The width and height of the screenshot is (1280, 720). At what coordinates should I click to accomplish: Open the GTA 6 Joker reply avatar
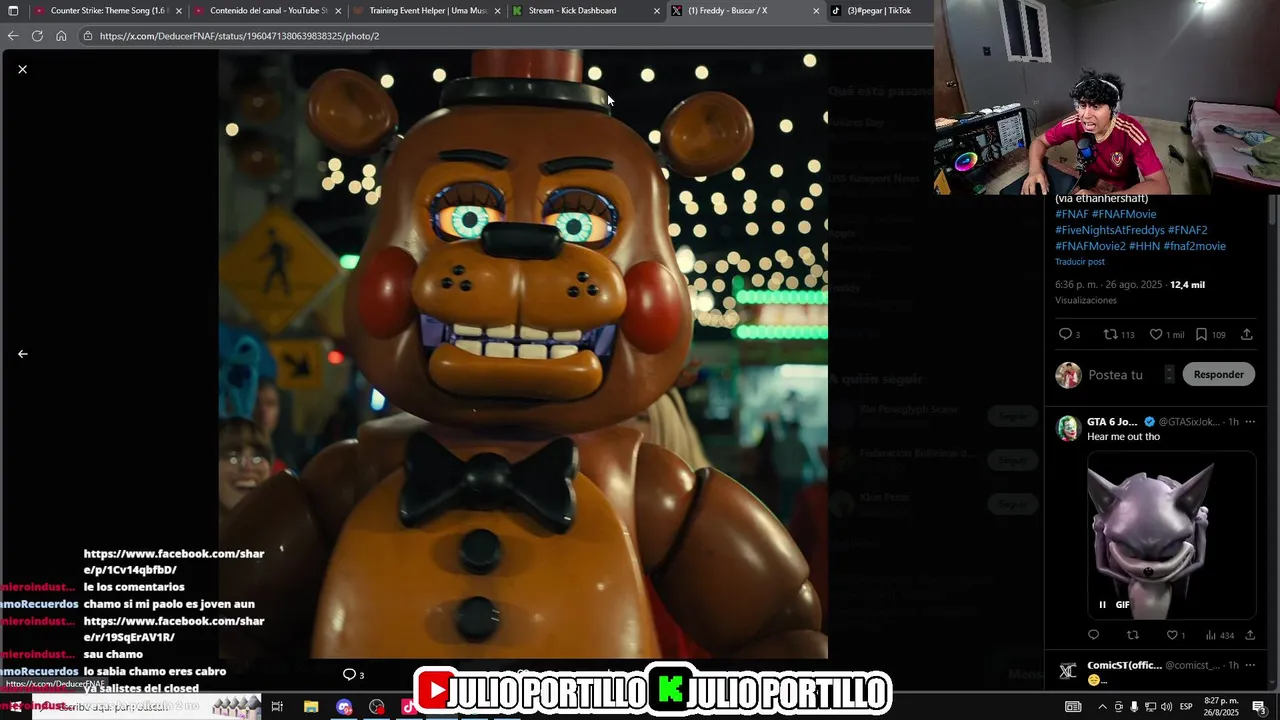tap(1068, 428)
